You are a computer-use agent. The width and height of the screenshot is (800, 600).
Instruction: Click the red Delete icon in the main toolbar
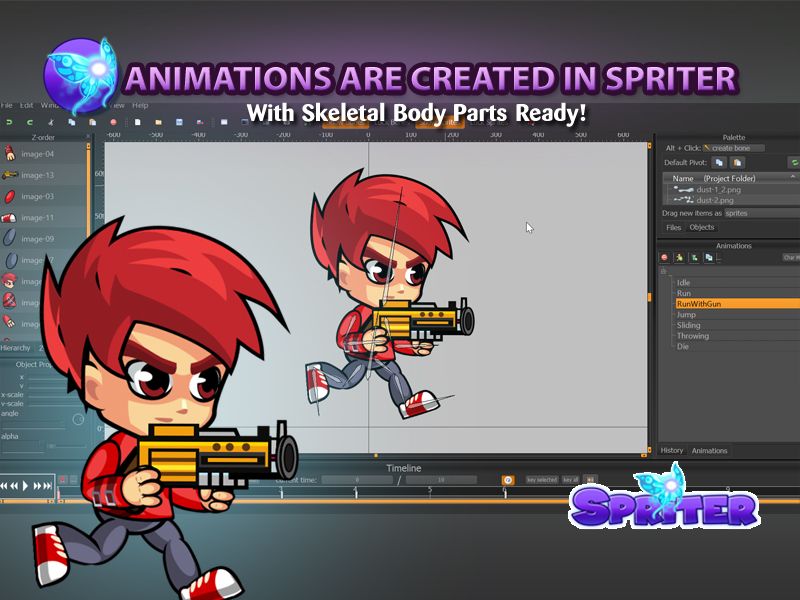point(113,122)
